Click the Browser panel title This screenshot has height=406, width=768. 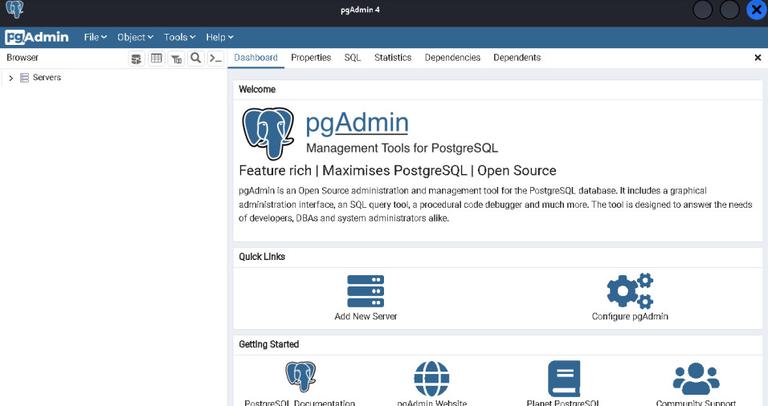coord(23,57)
